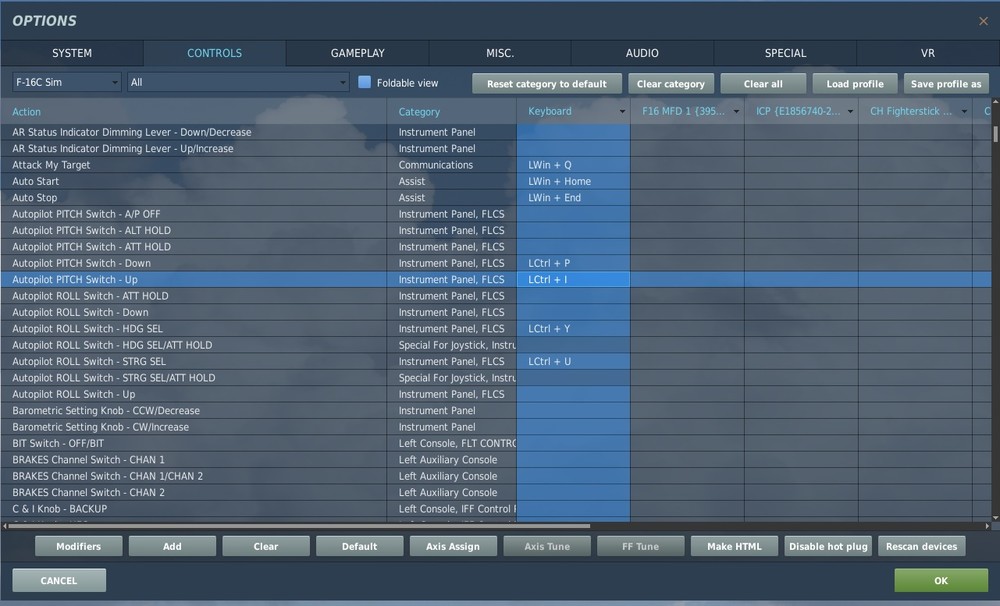
Task: Open the AUDIO settings tab
Action: (642, 53)
